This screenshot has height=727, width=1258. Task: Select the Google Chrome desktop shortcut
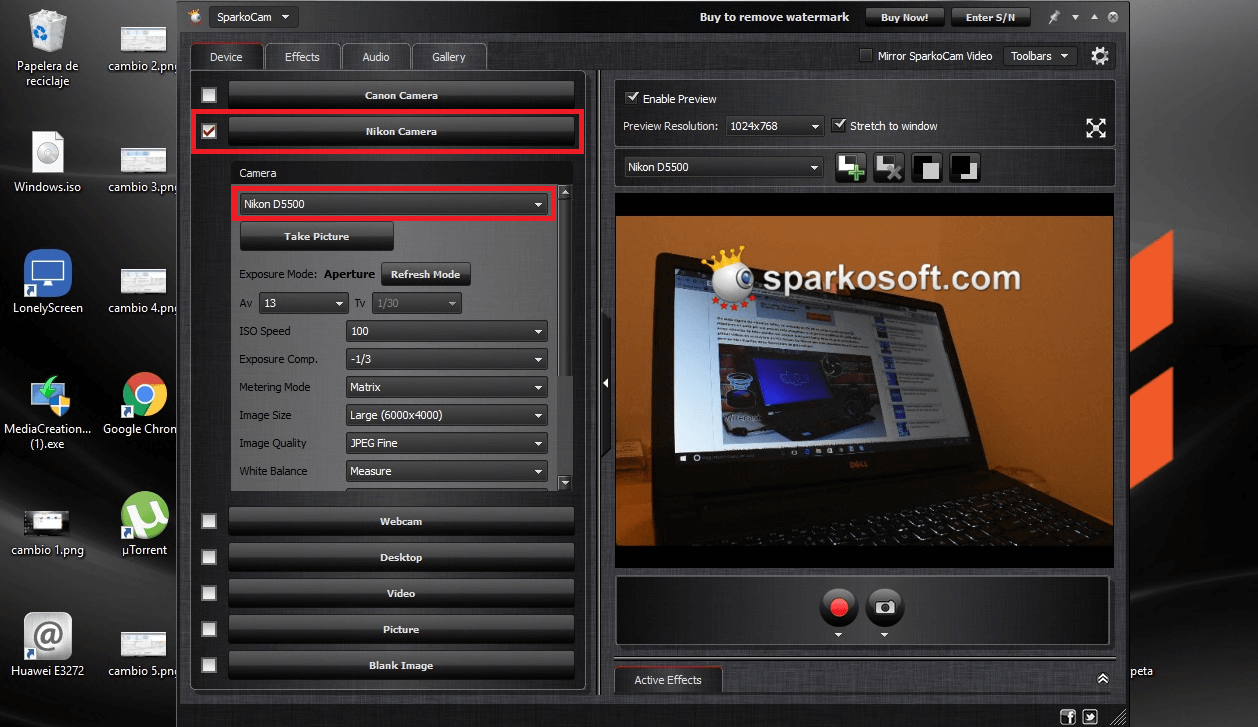pos(144,404)
